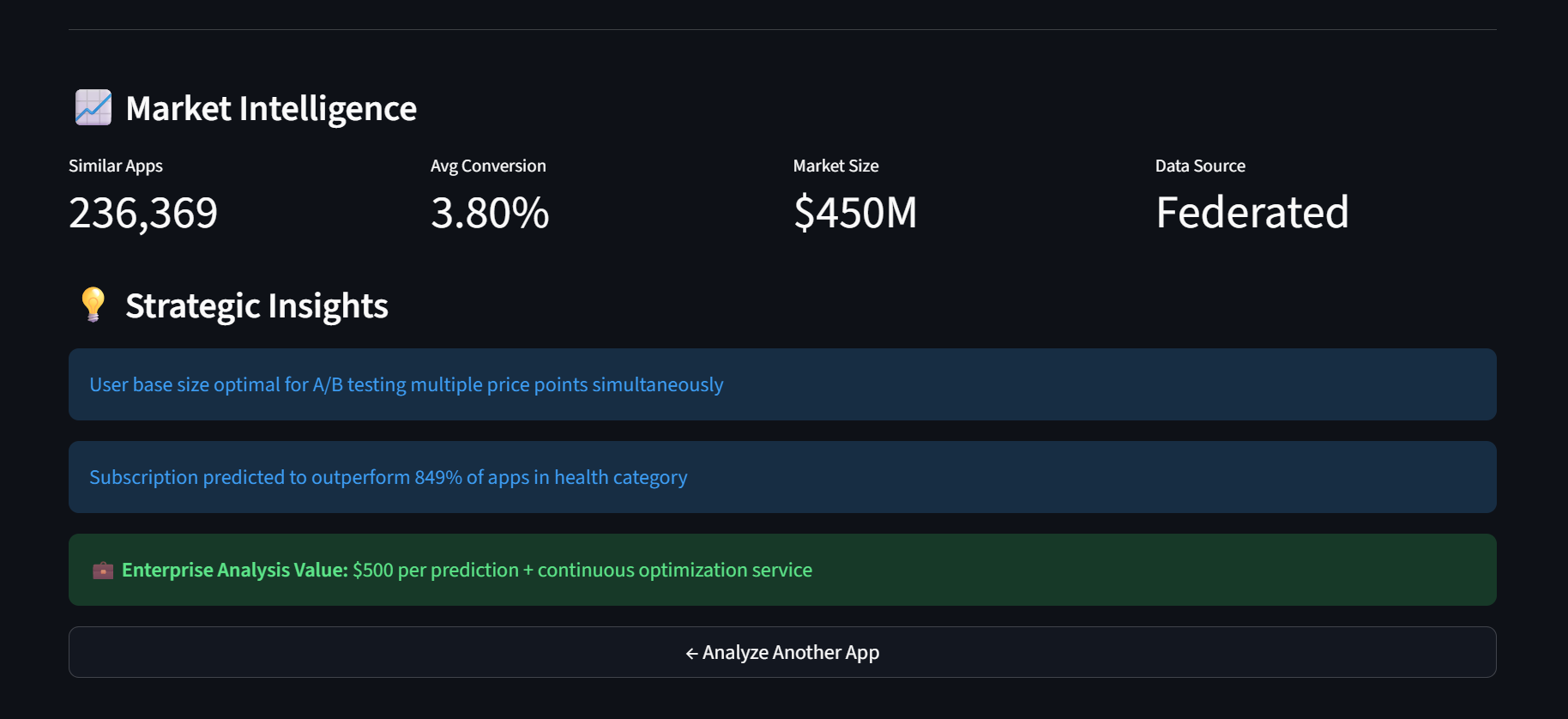This screenshot has height=719, width=1568.
Task: Click the lightbulb icon beside Strategic Insights
Action: pyautogui.click(x=93, y=305)
